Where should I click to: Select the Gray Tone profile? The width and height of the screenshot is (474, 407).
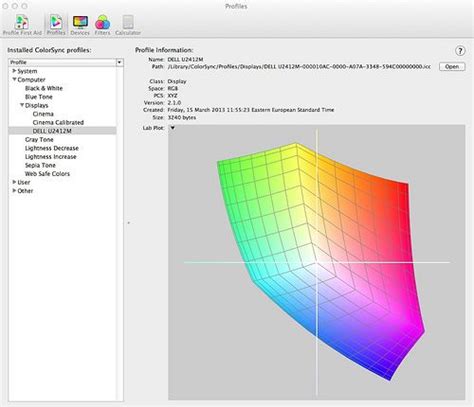[39, 140]
